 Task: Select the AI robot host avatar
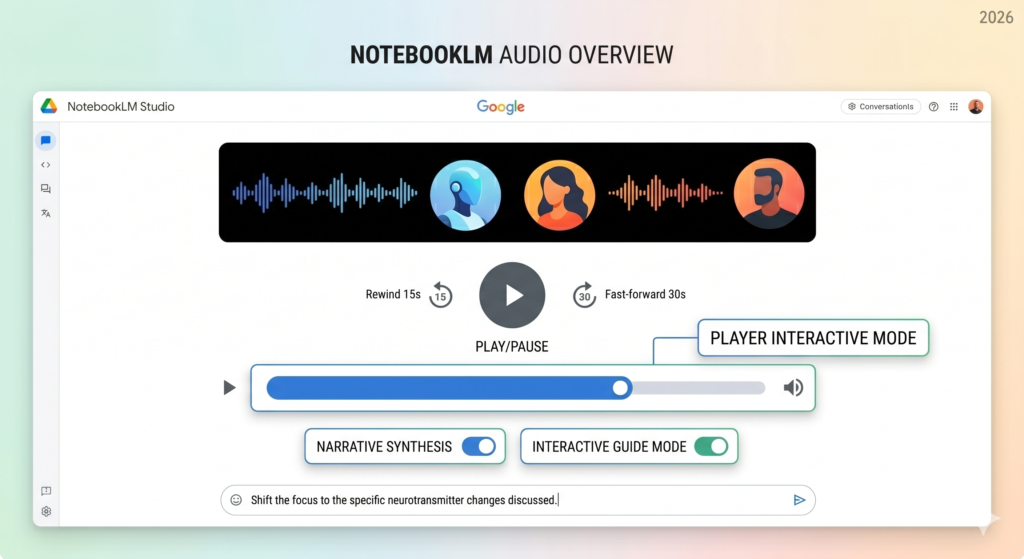(466, 195)
